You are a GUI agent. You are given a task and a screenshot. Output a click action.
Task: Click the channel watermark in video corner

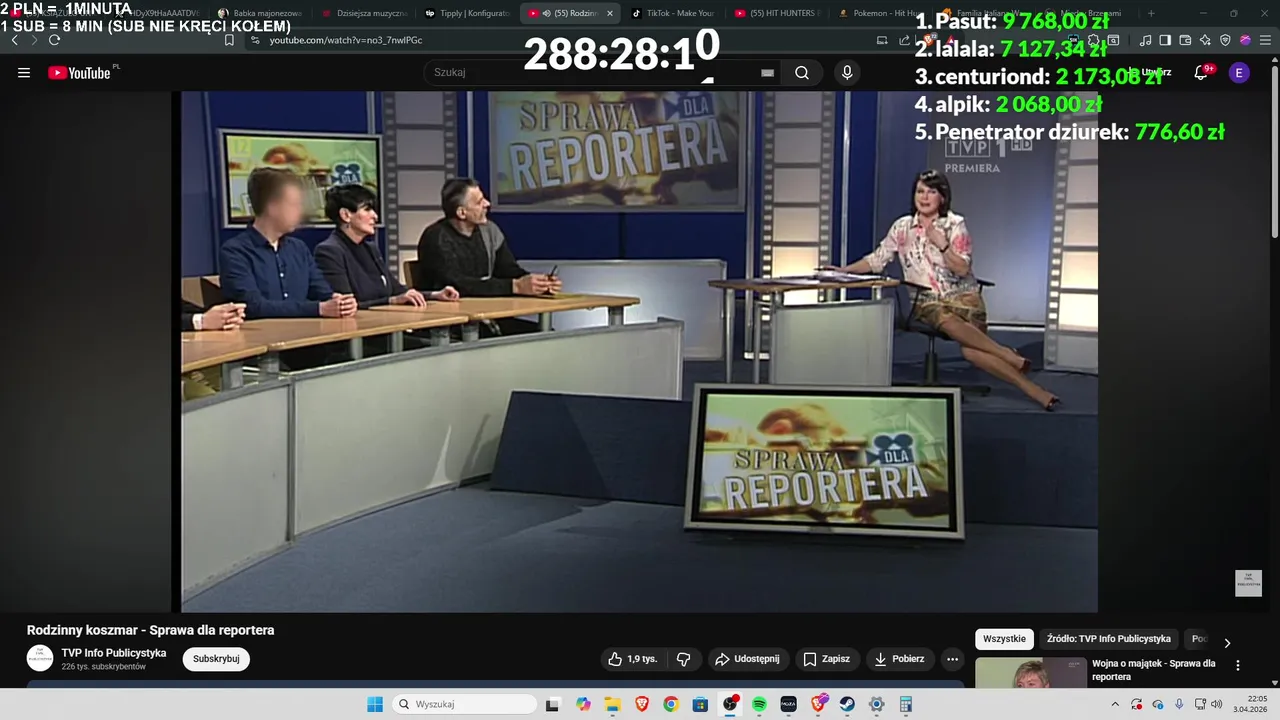pos(1248,583)
